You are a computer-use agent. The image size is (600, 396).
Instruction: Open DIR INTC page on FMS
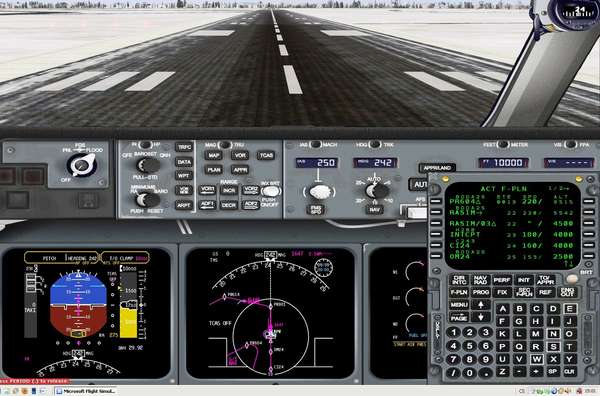coord(459,280)
